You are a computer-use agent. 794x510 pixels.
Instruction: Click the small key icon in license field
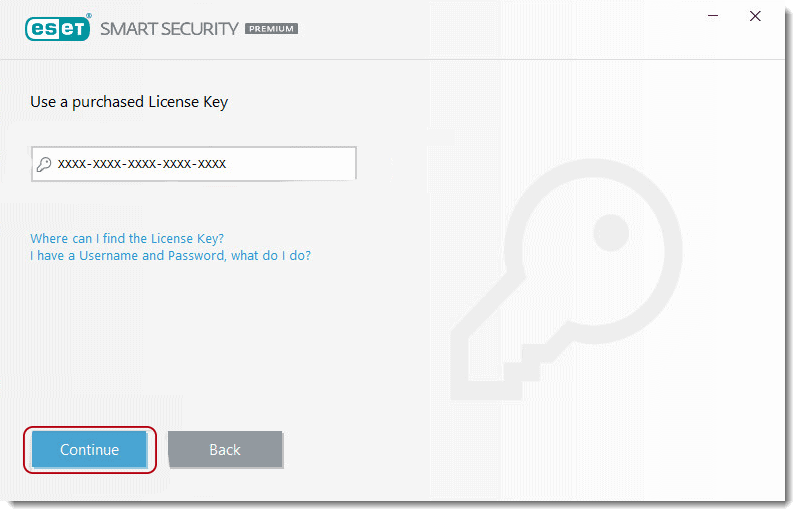[x=44, y=164]
